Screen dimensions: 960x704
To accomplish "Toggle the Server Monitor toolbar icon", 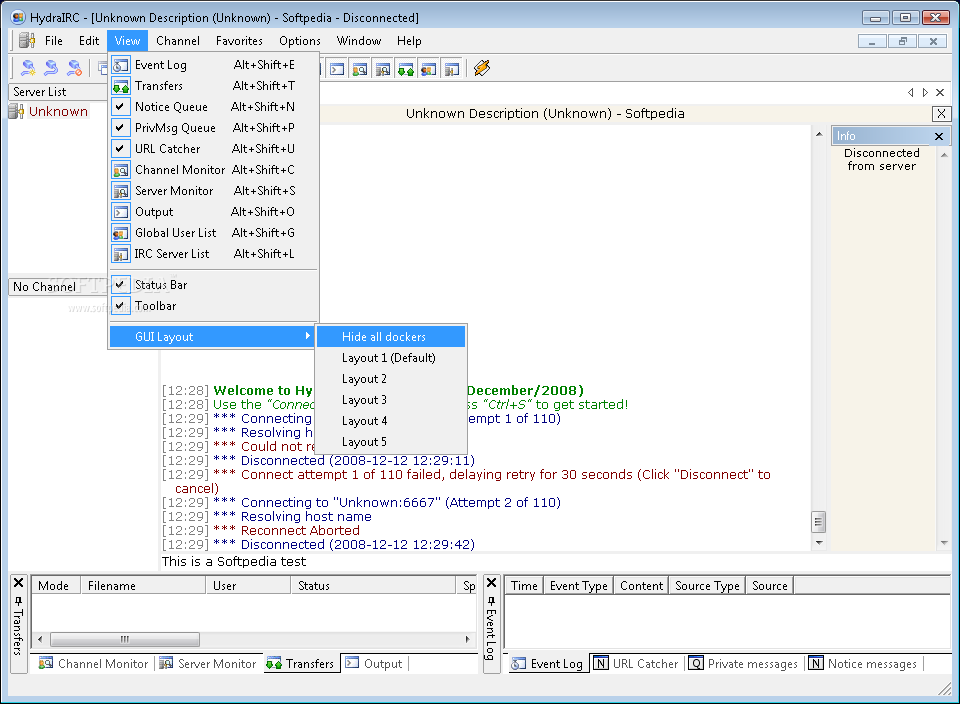I will click(383, 69).
